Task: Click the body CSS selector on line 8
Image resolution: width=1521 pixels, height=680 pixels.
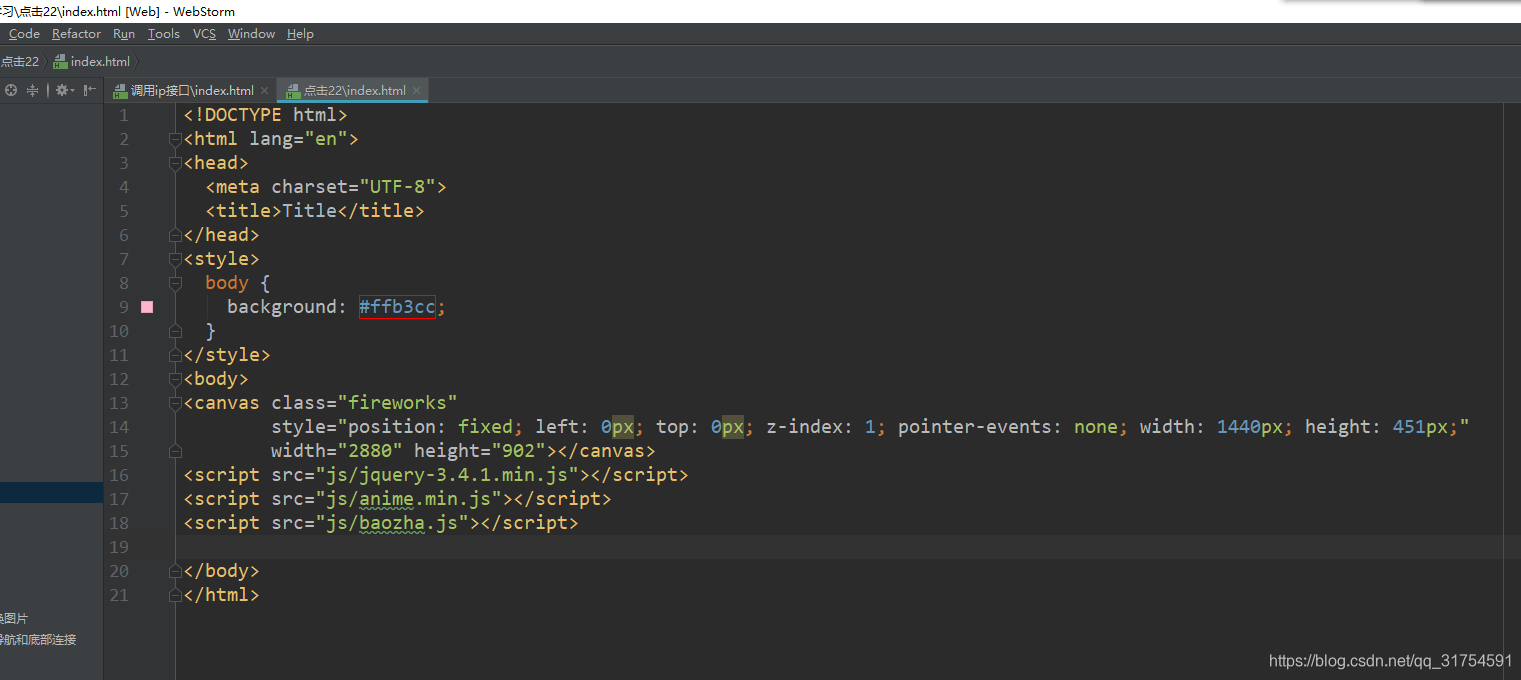Action: coord(227,283)
